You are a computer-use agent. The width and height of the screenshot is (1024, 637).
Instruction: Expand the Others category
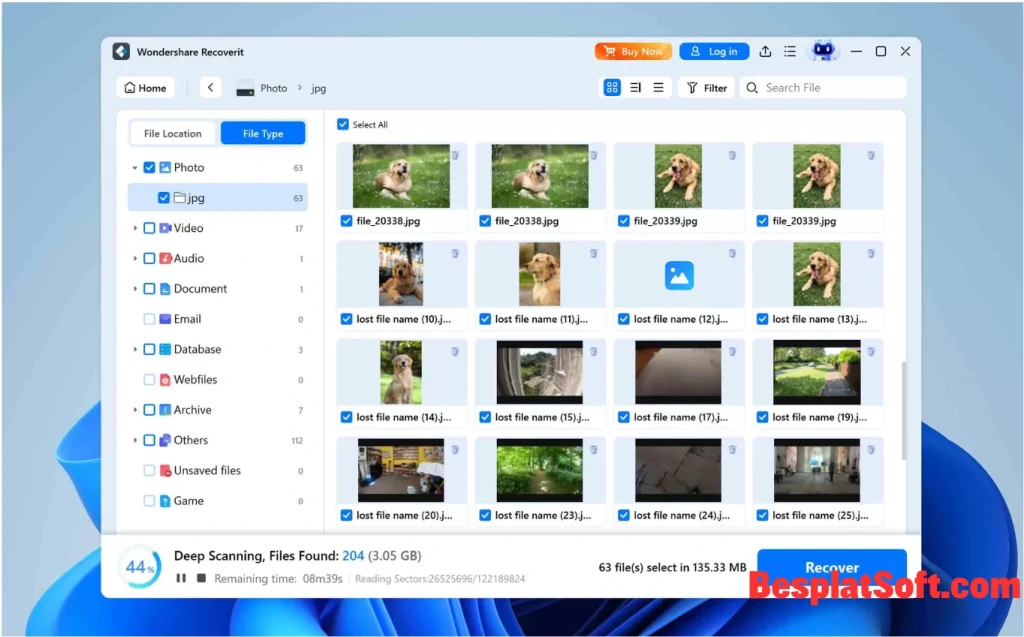point(135,440)
